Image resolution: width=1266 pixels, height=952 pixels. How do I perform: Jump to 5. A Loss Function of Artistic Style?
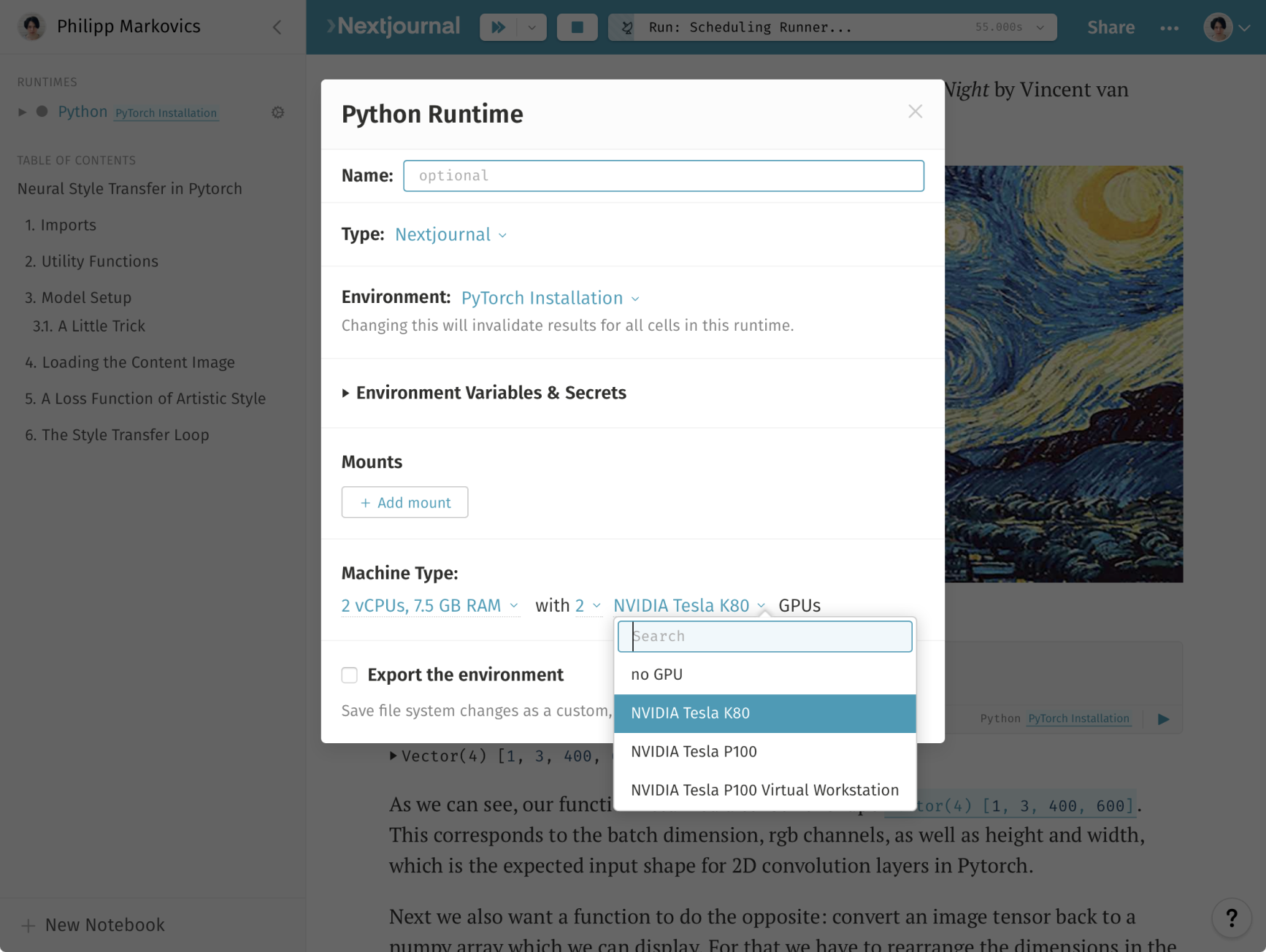(145, 399)
